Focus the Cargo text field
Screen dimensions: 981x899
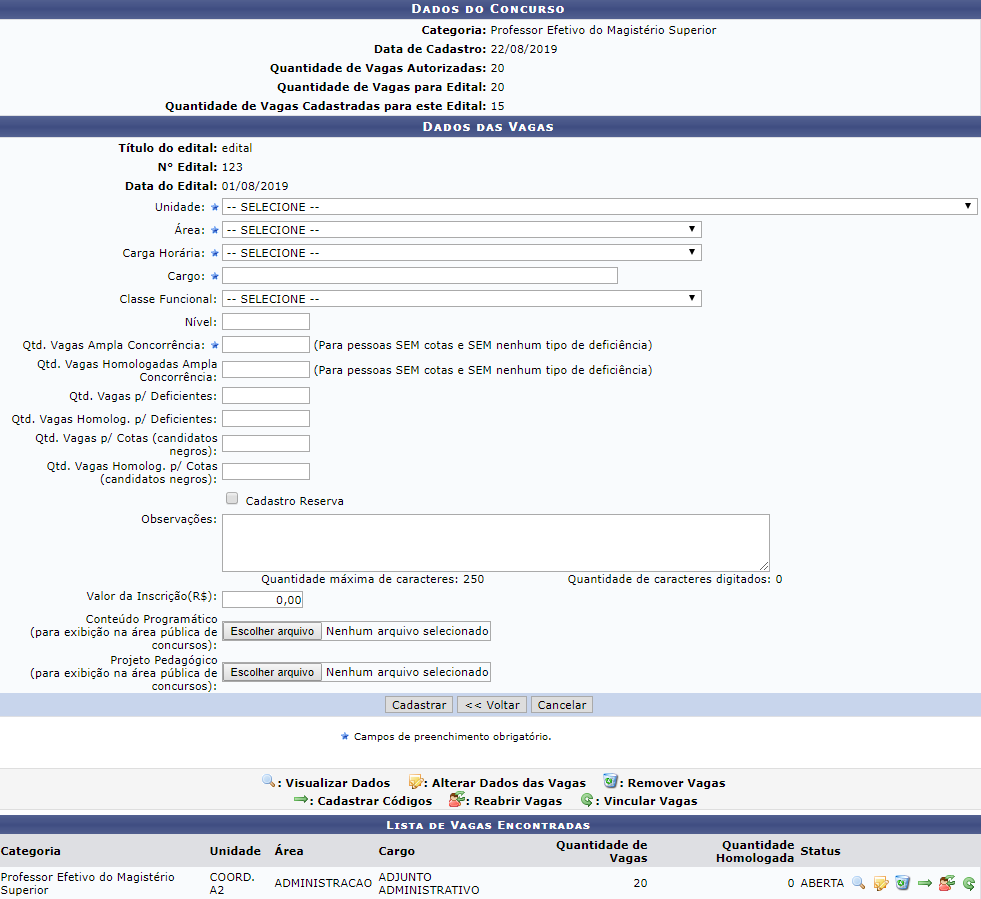[420, 276]
